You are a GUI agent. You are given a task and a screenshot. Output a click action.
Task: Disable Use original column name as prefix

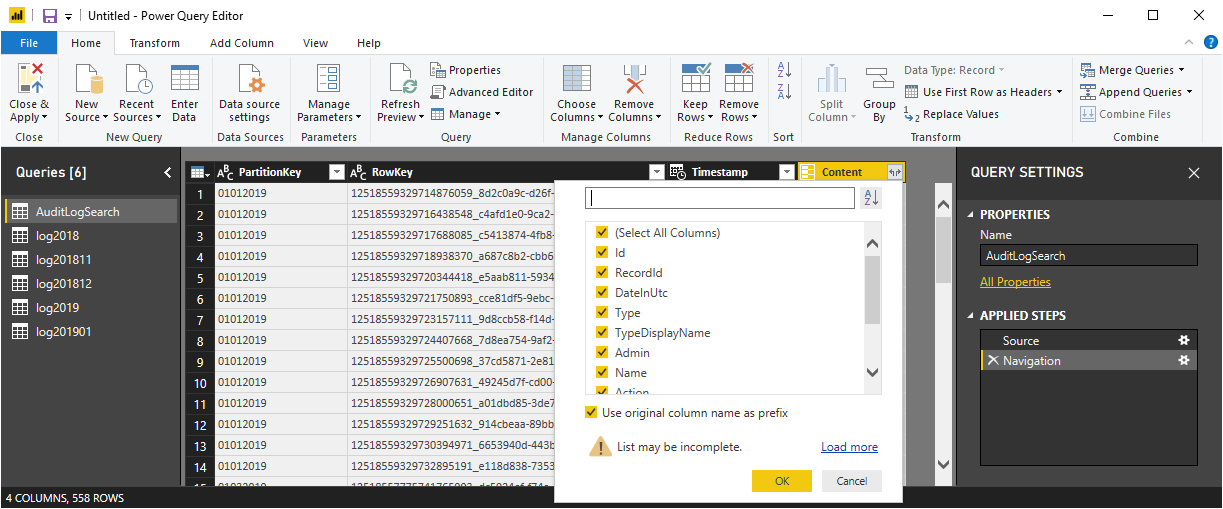(591, 412)
